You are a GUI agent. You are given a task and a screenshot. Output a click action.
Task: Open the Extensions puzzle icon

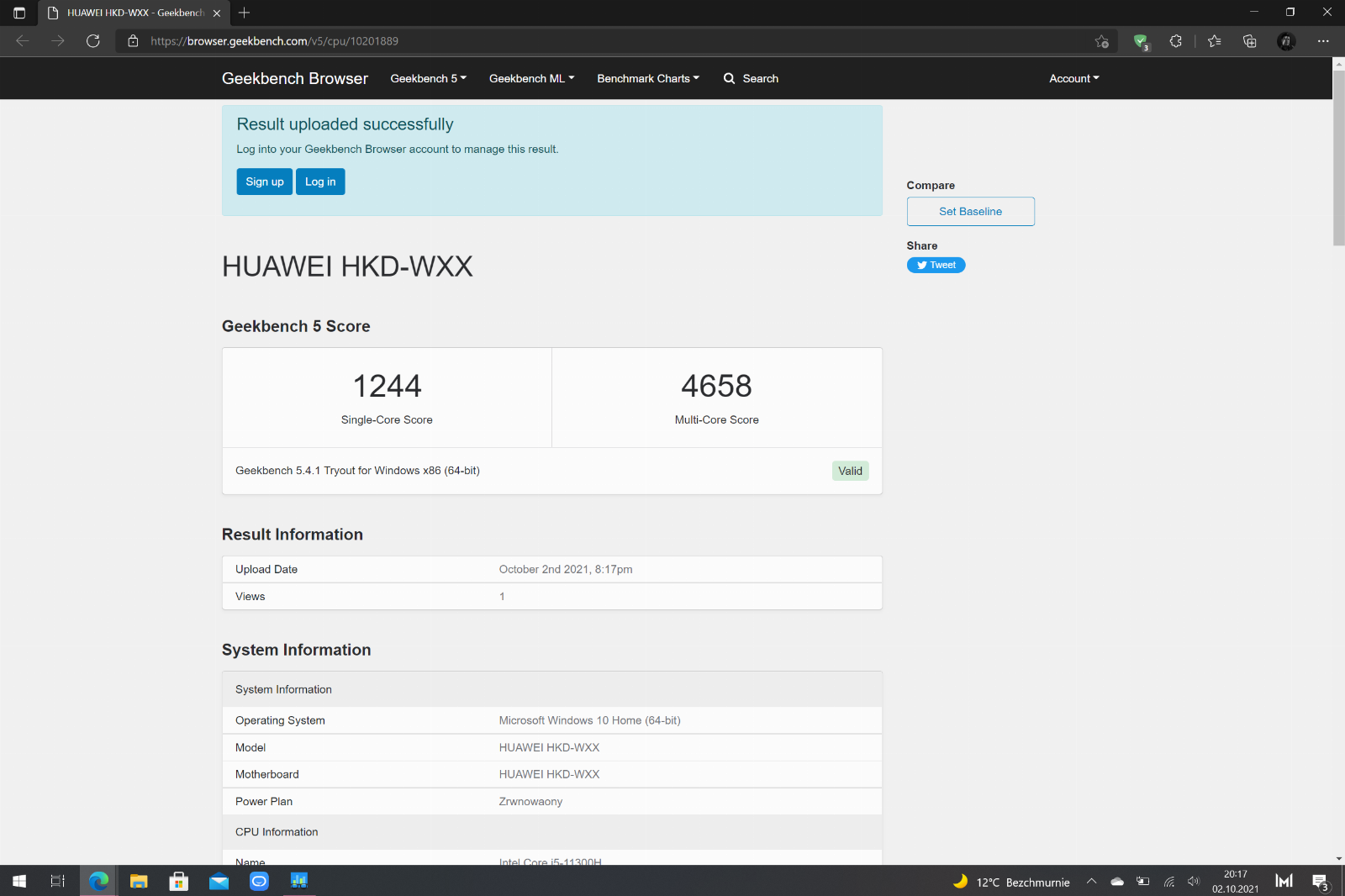click(x=1176, y=41)
